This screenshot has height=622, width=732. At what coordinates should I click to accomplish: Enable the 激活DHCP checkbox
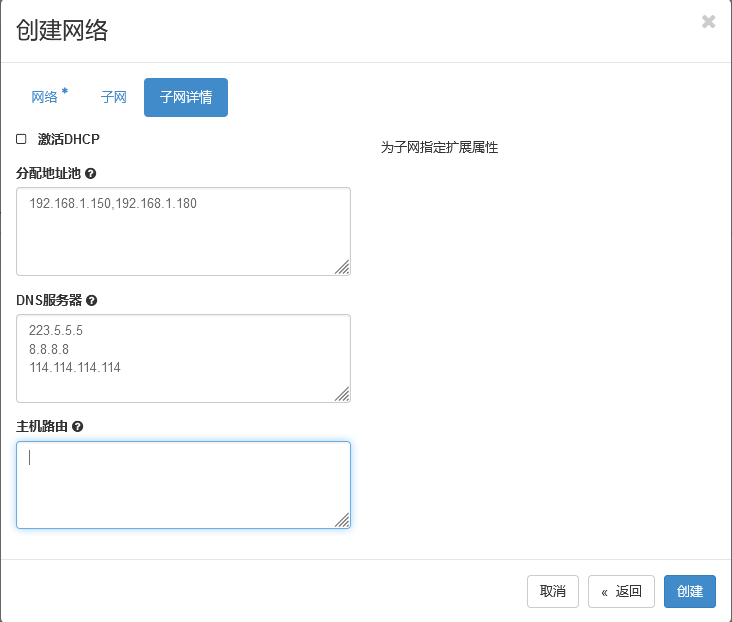21,139
